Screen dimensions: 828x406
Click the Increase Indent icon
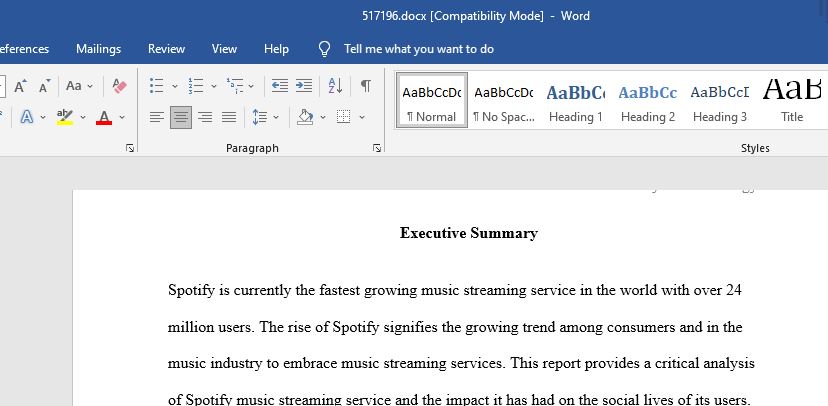point(304,86)
